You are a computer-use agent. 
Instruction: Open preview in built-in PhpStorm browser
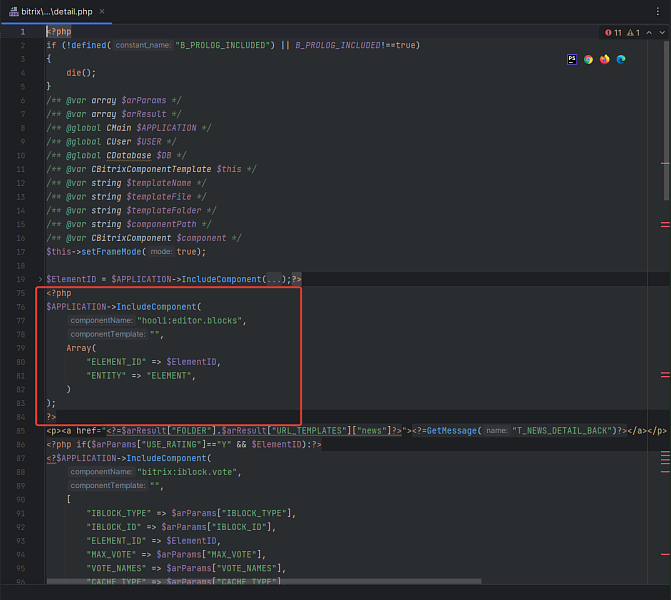click(572, 59)
